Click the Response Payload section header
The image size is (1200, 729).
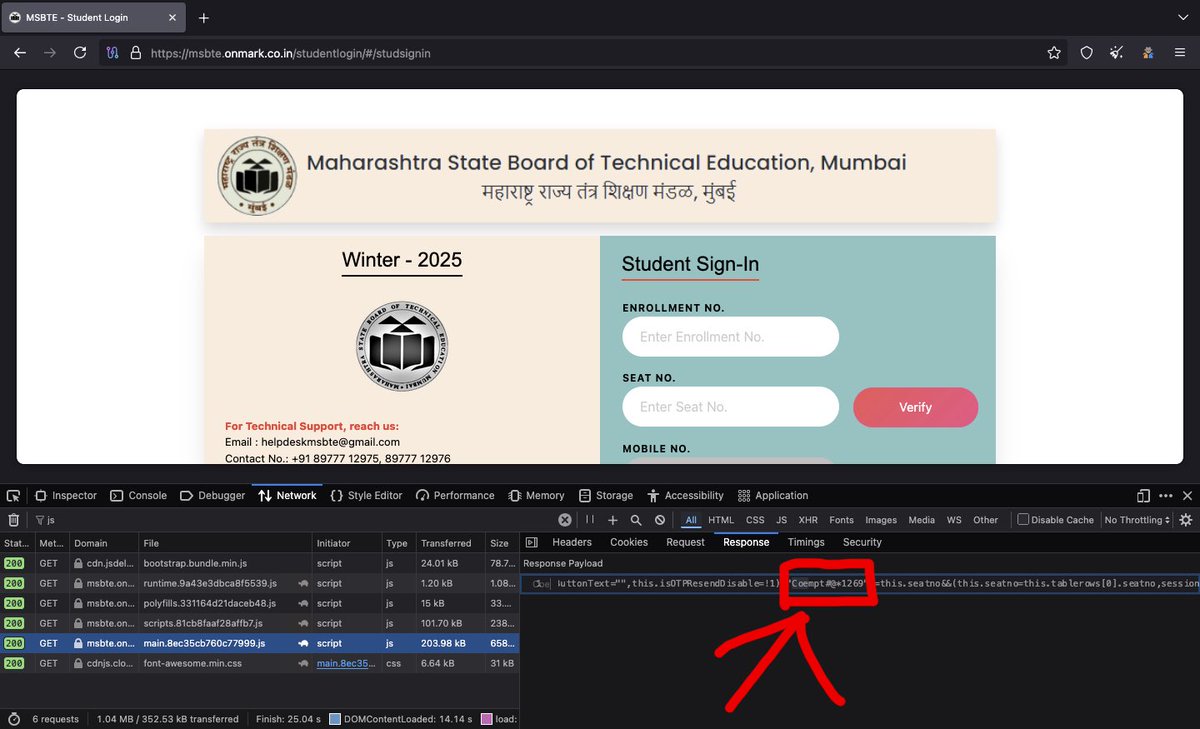click(563, 564)
